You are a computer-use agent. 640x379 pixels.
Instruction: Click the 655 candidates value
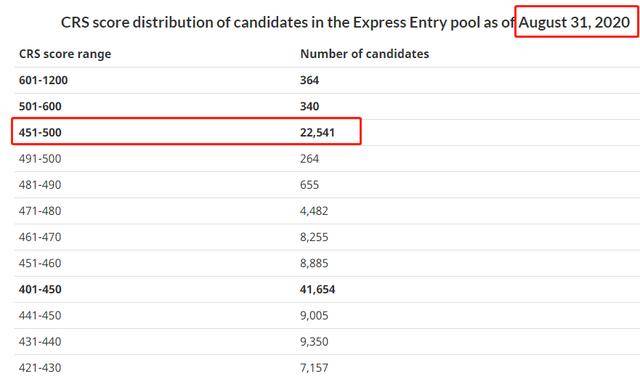(309, 185)
